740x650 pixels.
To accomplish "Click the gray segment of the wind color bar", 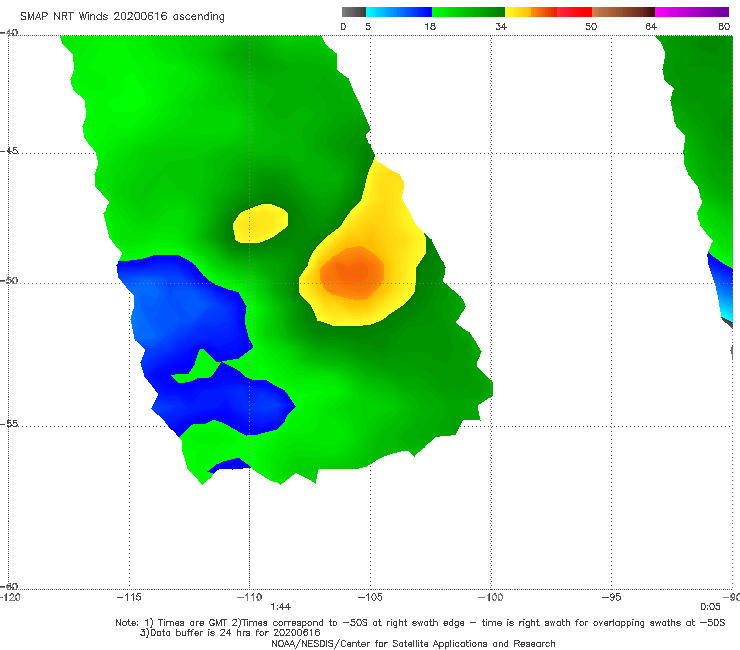I will click(353, 12).
